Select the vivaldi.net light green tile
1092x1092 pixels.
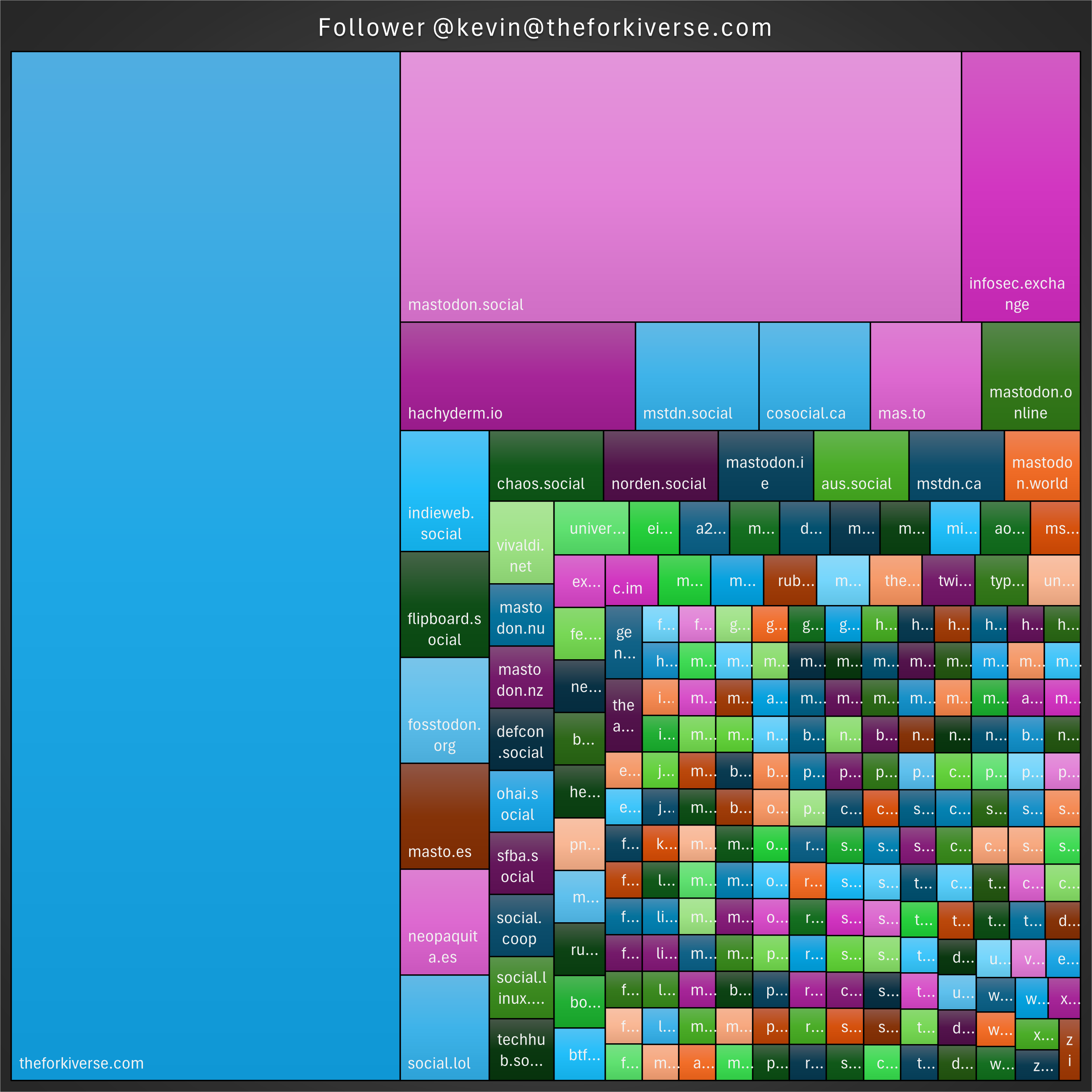(521, 542)
